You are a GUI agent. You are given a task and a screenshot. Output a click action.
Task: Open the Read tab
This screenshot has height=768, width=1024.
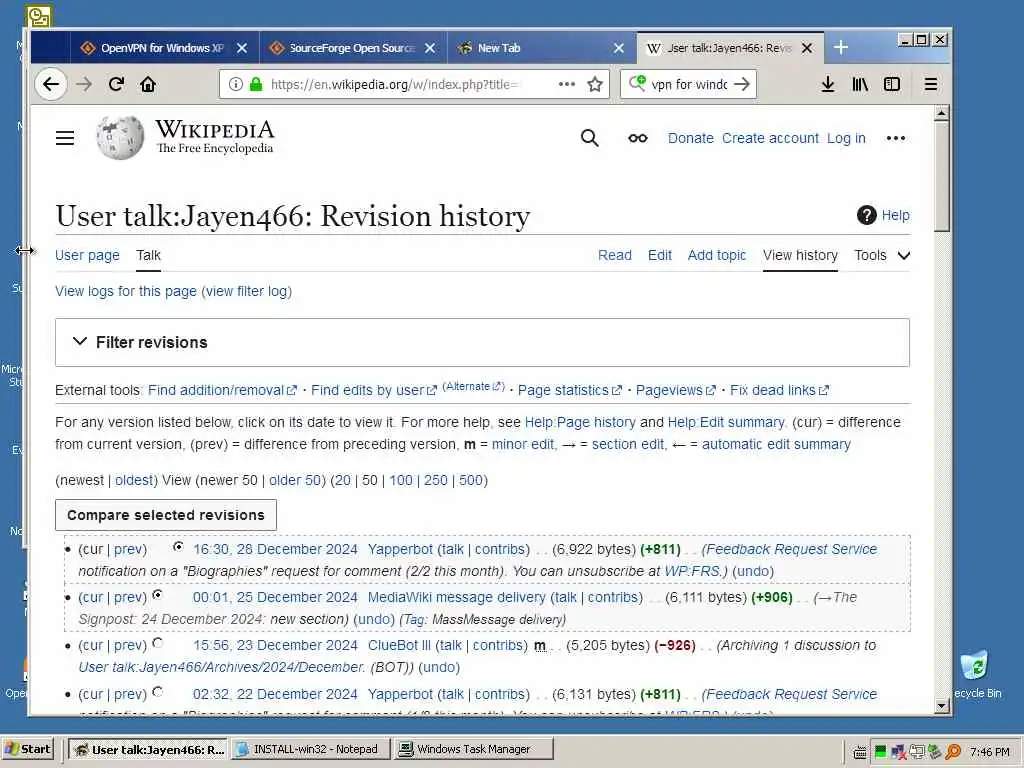615,255
